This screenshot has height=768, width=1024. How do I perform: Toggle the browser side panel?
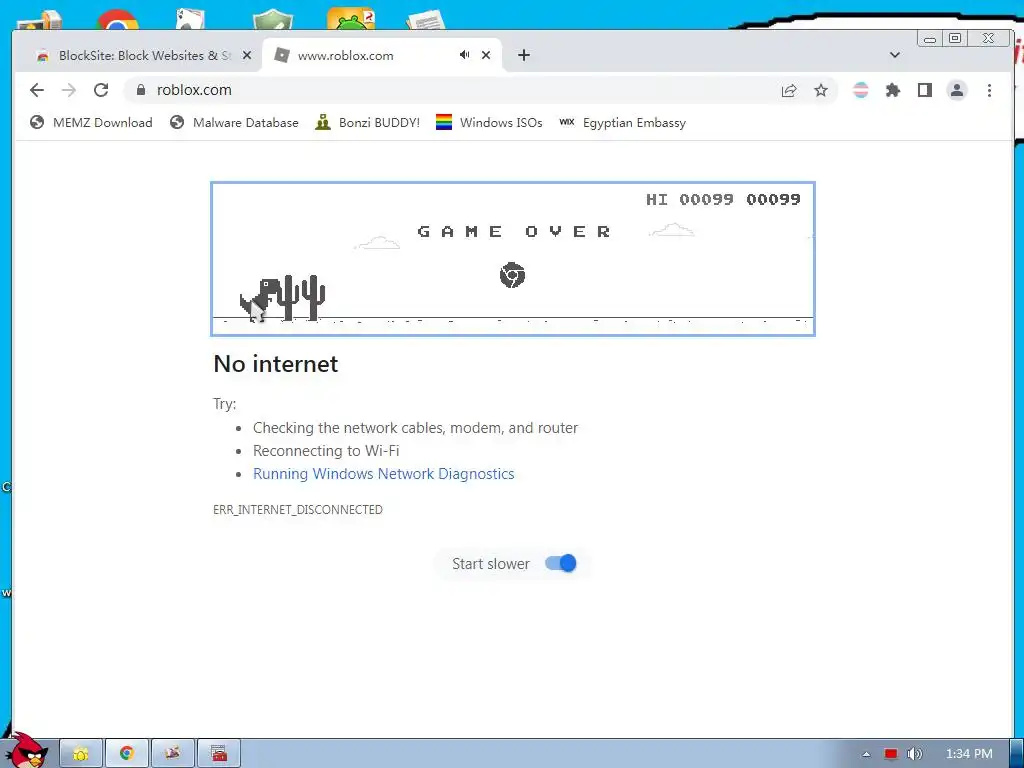925,90
